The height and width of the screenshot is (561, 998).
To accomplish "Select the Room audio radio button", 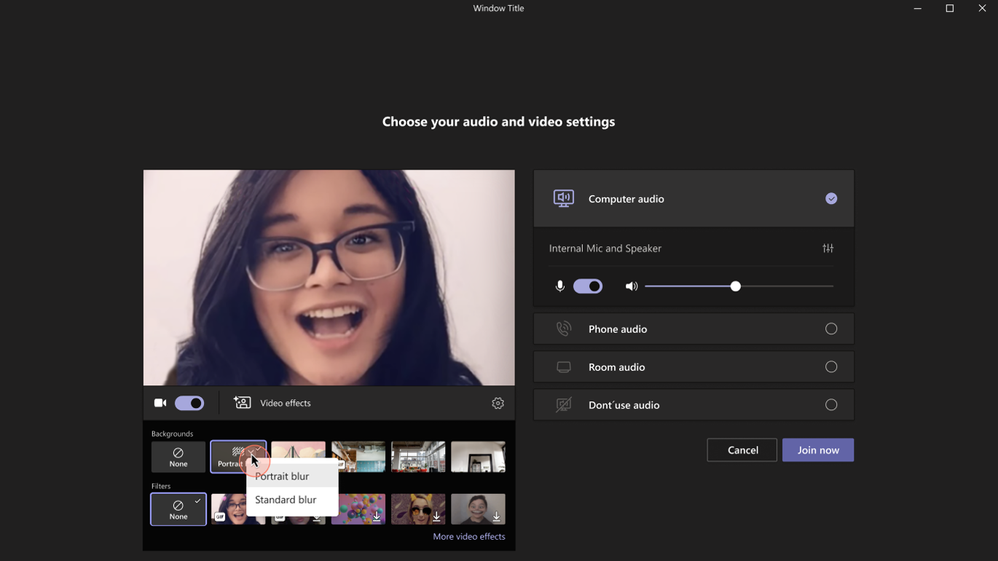I will [x=831, y=367].
